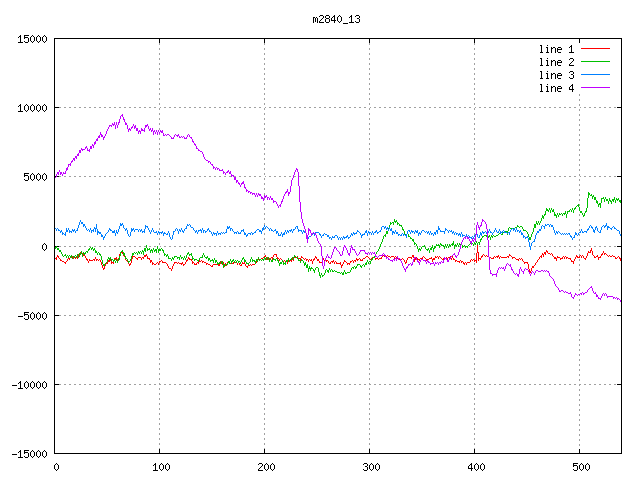Pick the purple line 4 legend swatch
Viewport: 640px width, 480px height.
pos(595,88)
